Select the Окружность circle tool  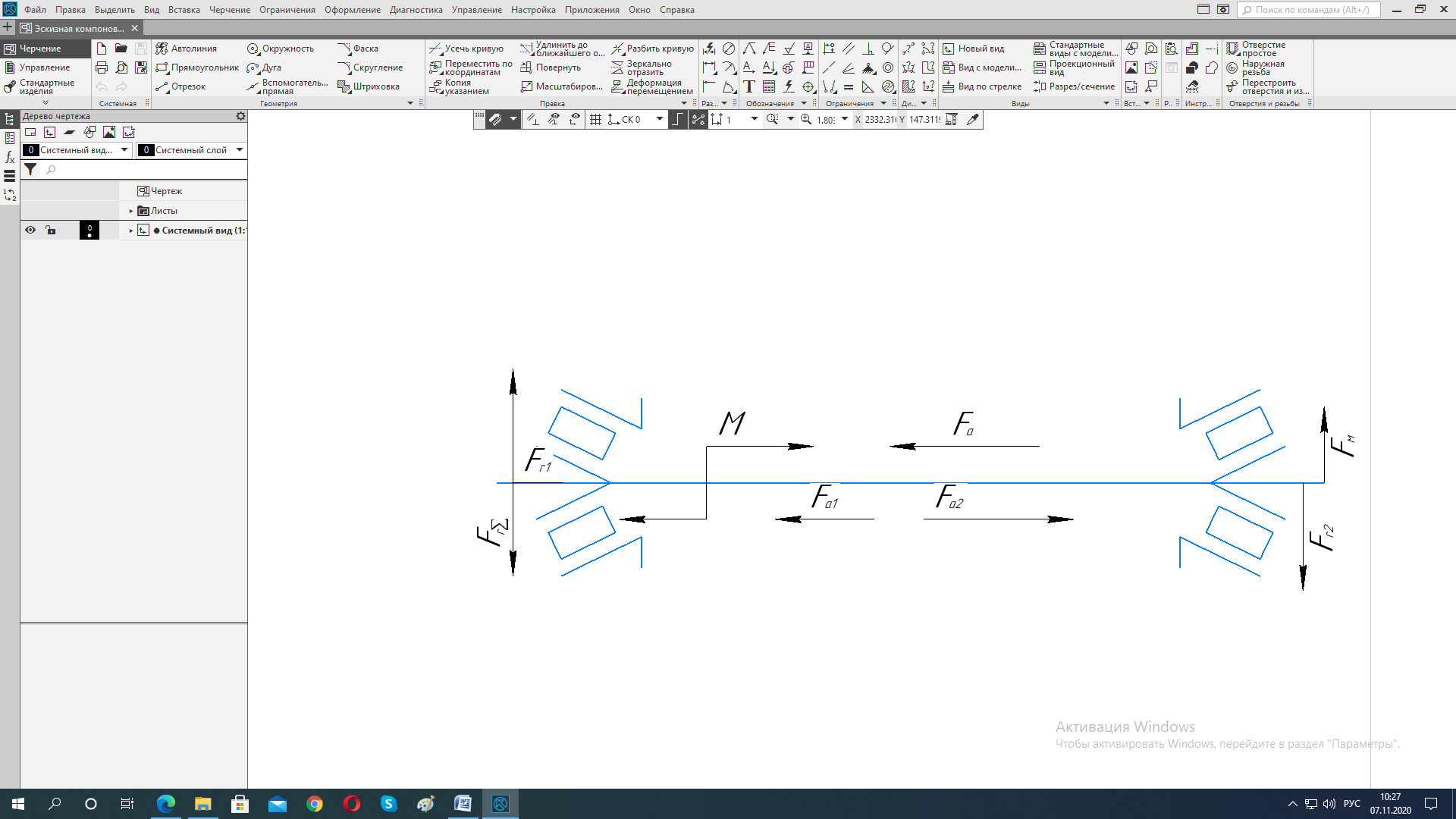[x=280, y=49]
